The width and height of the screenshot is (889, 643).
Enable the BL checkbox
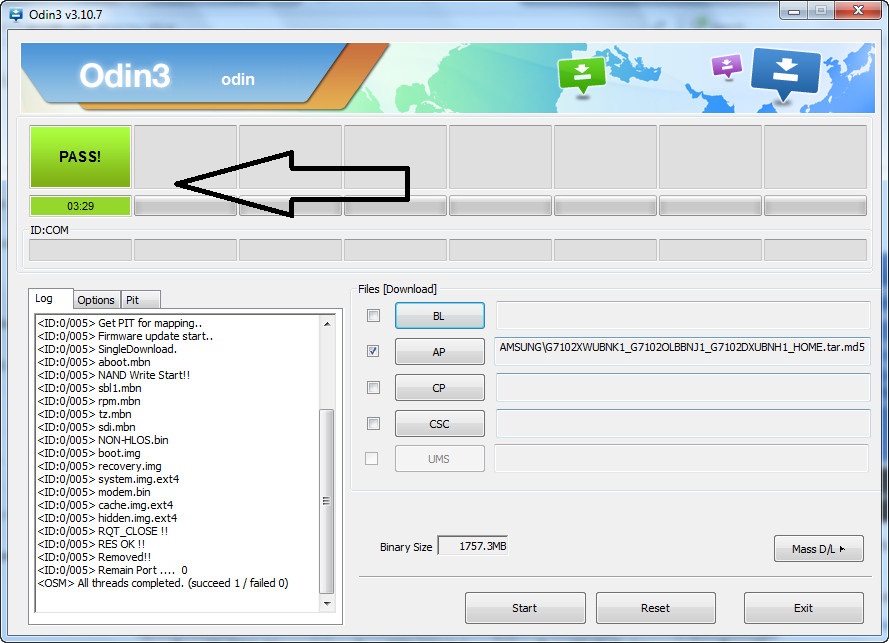point(373,315)
